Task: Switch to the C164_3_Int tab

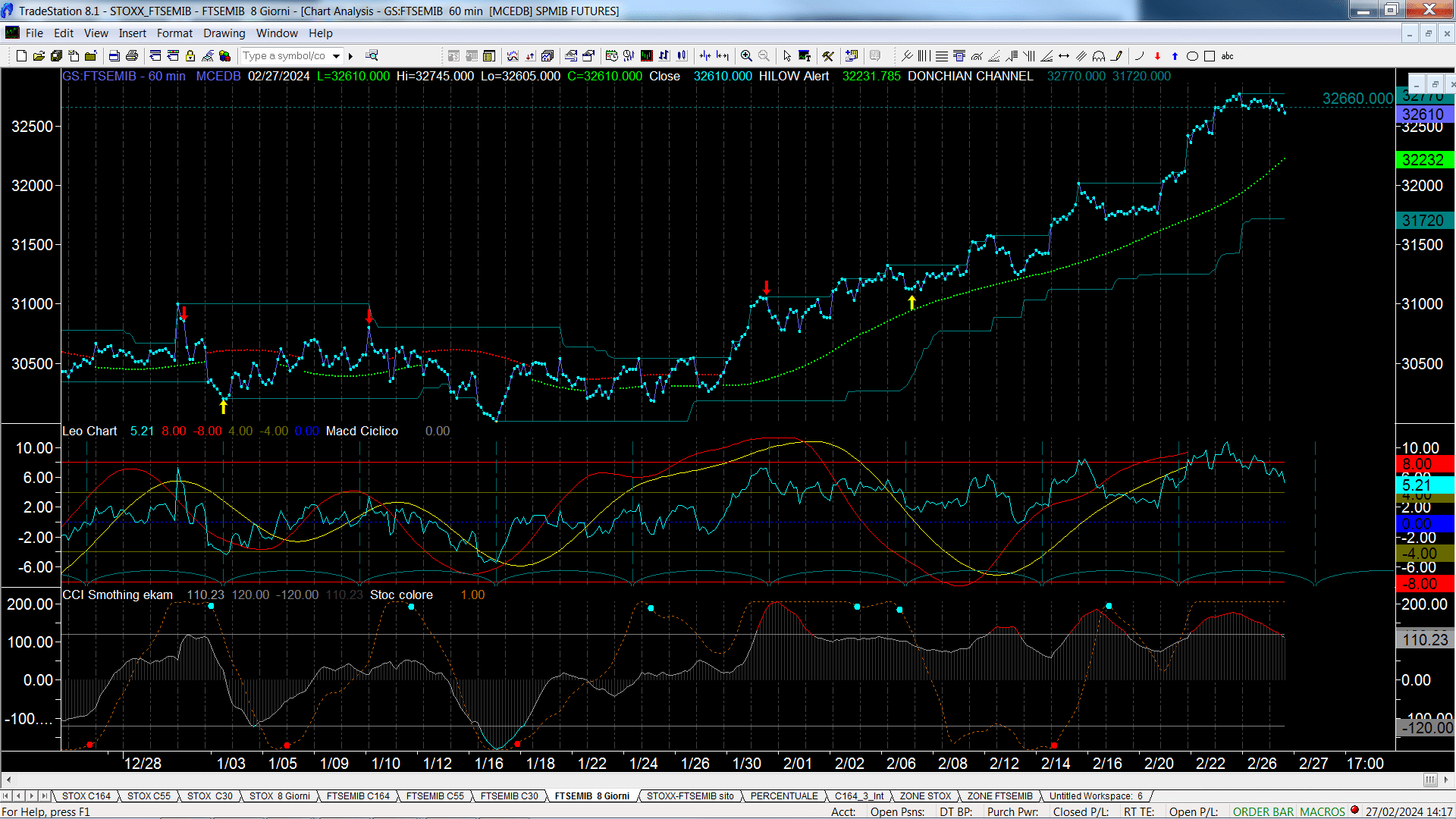Action: coord(859,796)
